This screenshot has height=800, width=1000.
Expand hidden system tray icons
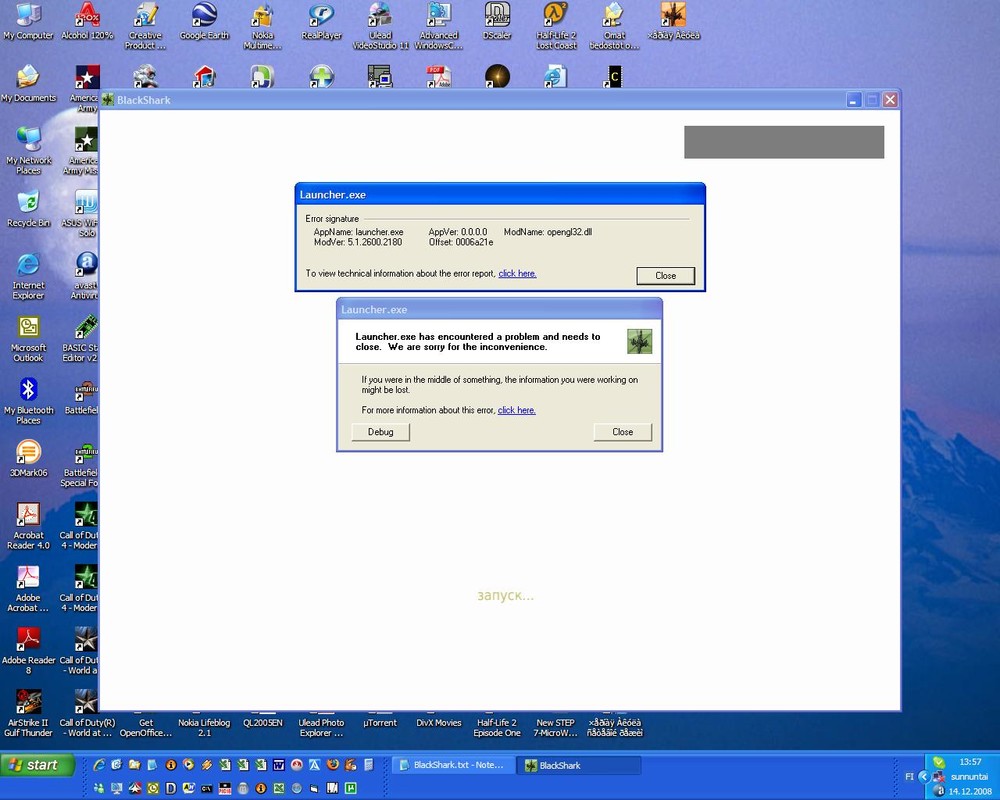click(x=924, y=776)
